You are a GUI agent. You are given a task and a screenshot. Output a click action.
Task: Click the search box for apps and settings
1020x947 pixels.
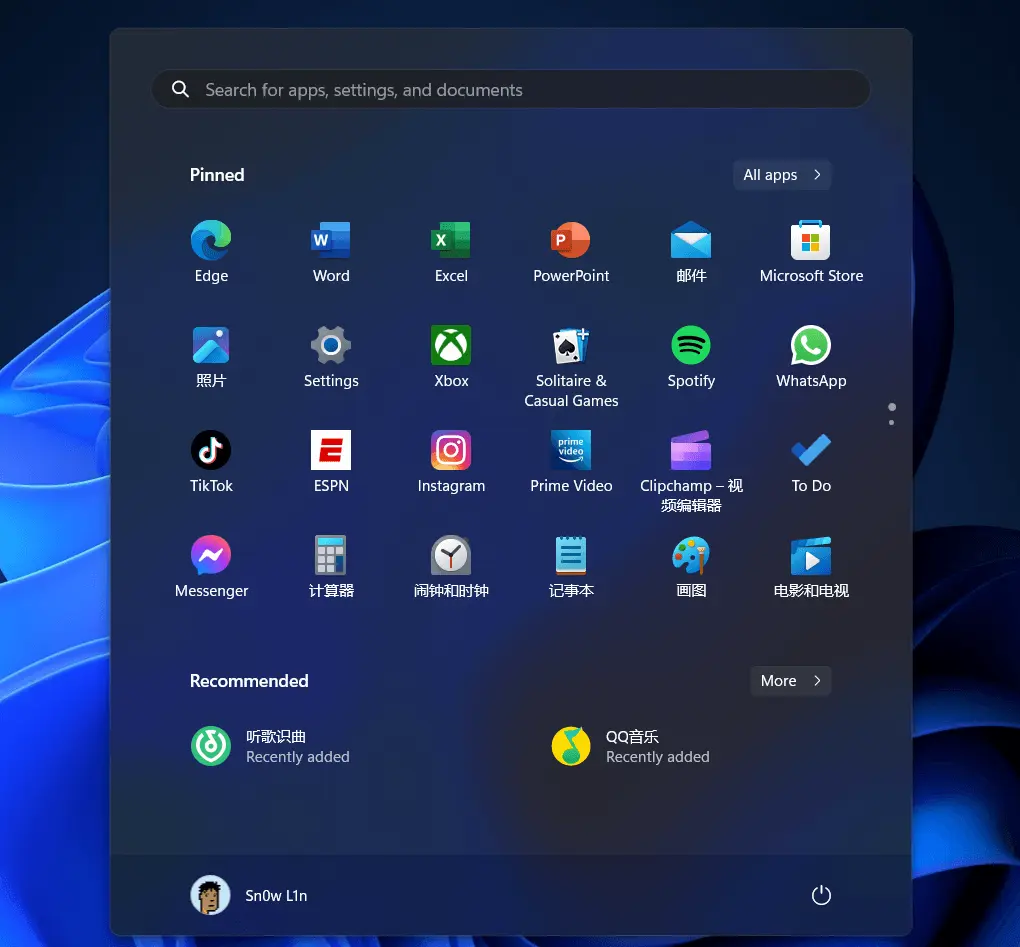(511, 89)
